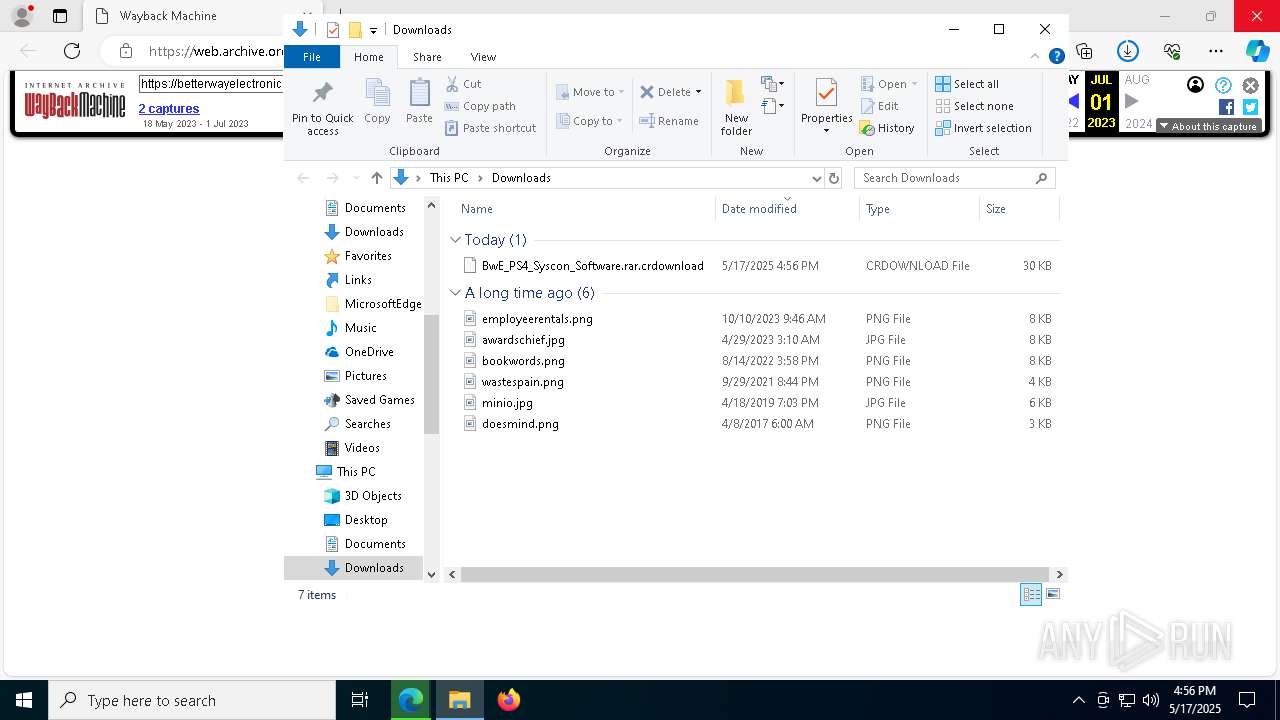Open Edge downloads icon in toolbar

click(1128, 51)
